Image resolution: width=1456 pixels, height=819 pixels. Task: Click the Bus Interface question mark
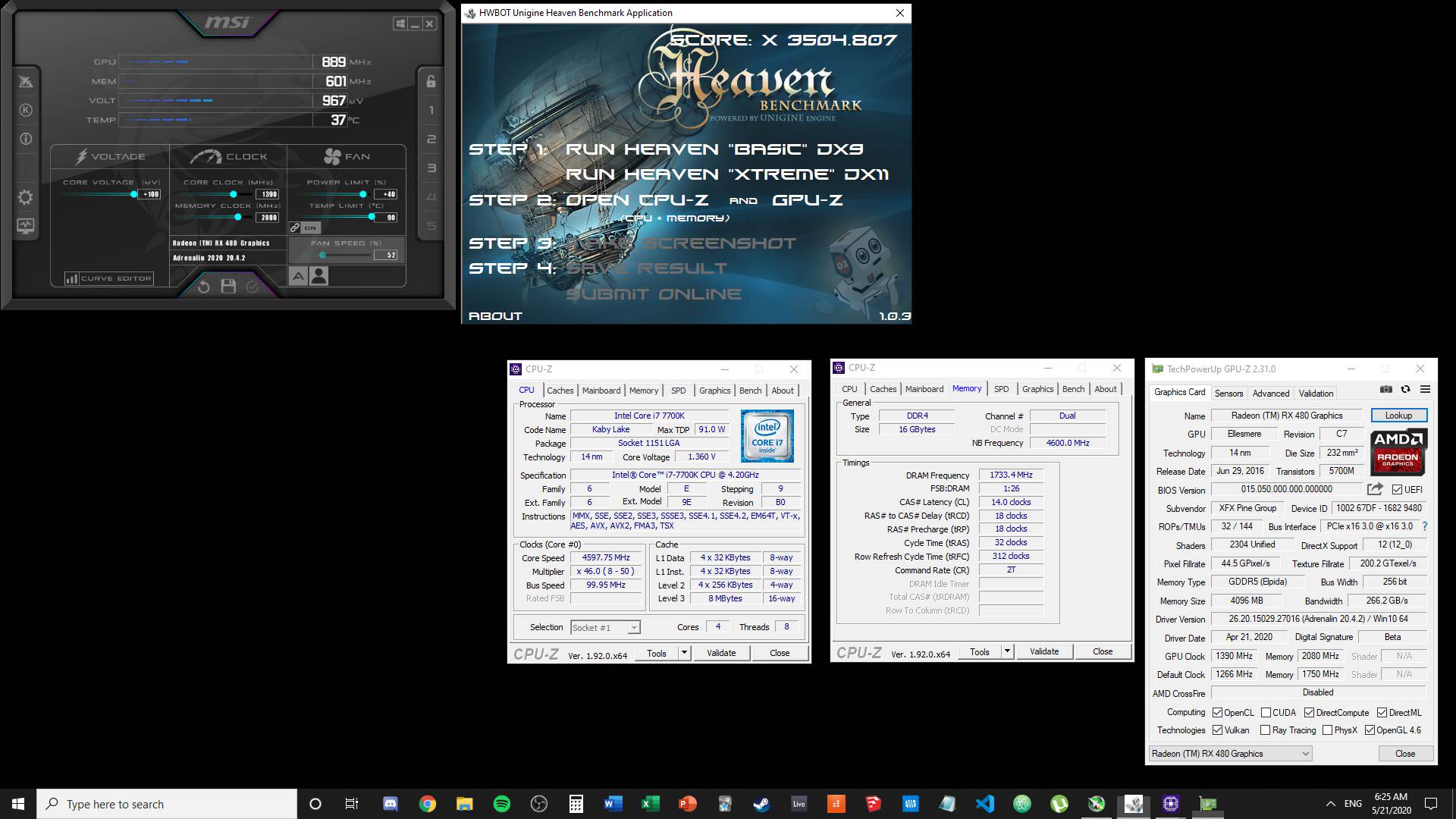pos(1424,526)
